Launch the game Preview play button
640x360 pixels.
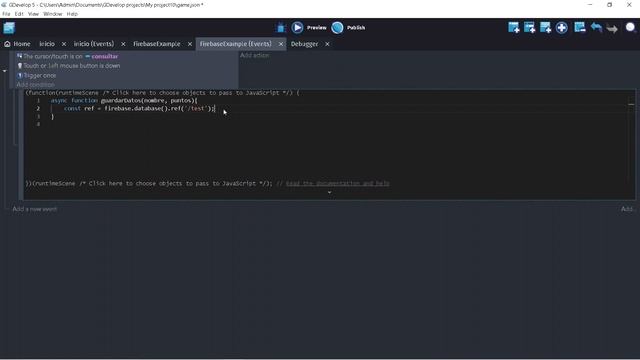(x=297, y=27)
